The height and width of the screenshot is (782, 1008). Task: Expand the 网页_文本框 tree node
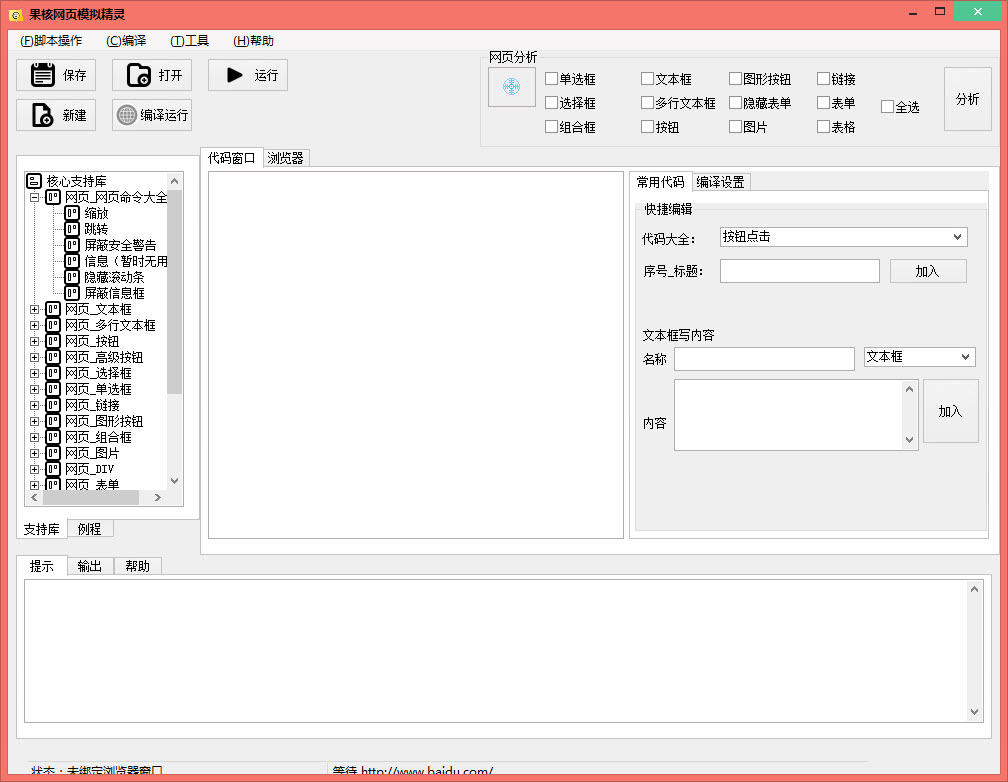click(35, 309)
